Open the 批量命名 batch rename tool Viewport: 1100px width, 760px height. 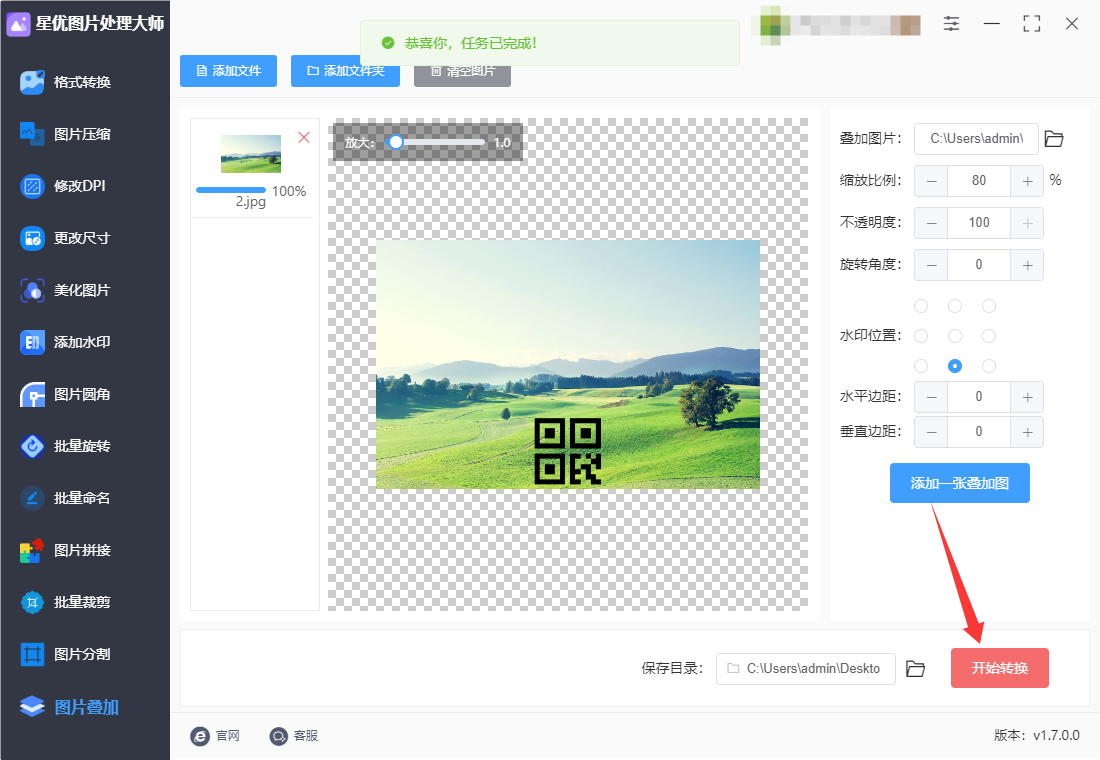click(65, 498)
